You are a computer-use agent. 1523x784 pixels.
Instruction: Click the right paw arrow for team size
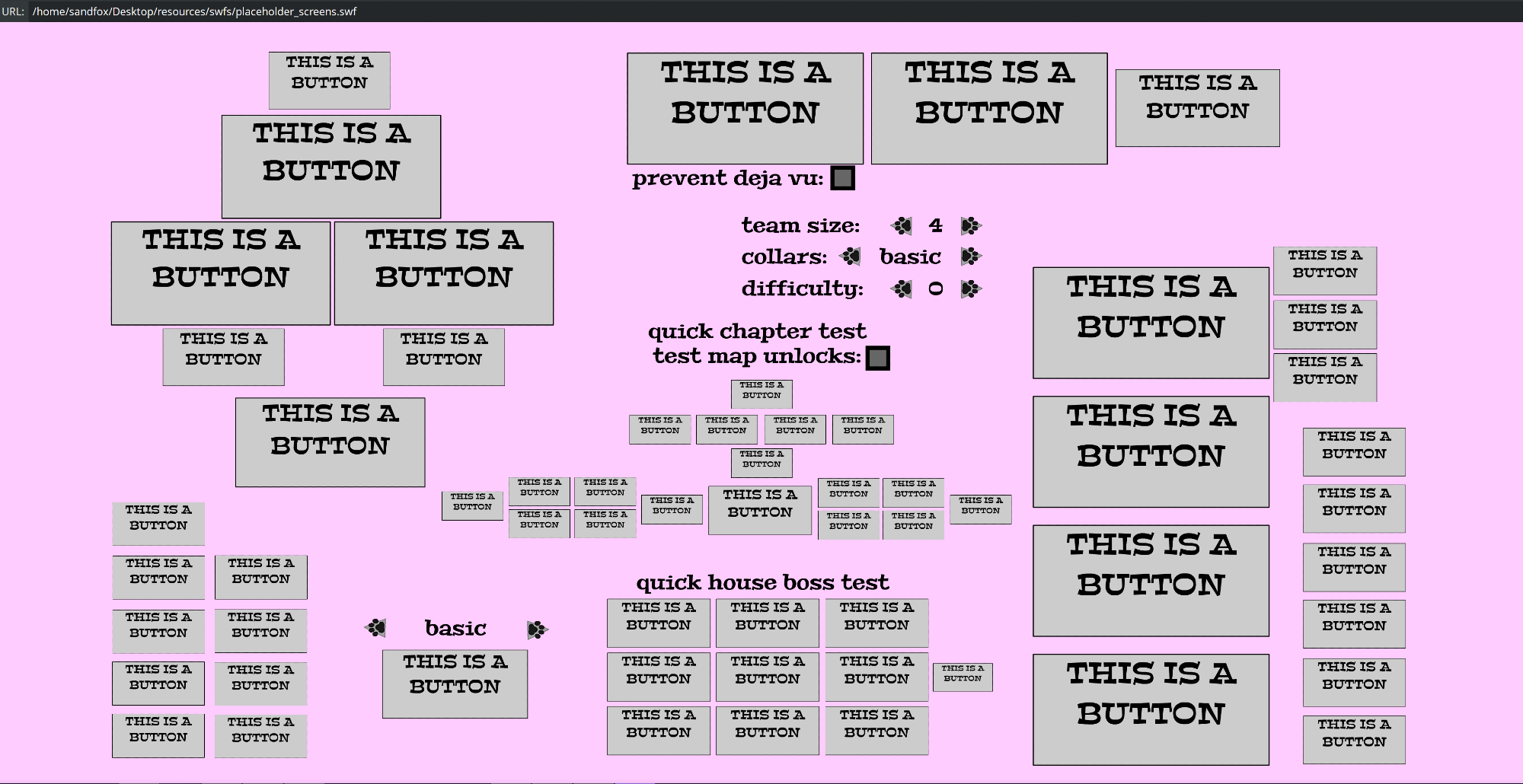970,226
